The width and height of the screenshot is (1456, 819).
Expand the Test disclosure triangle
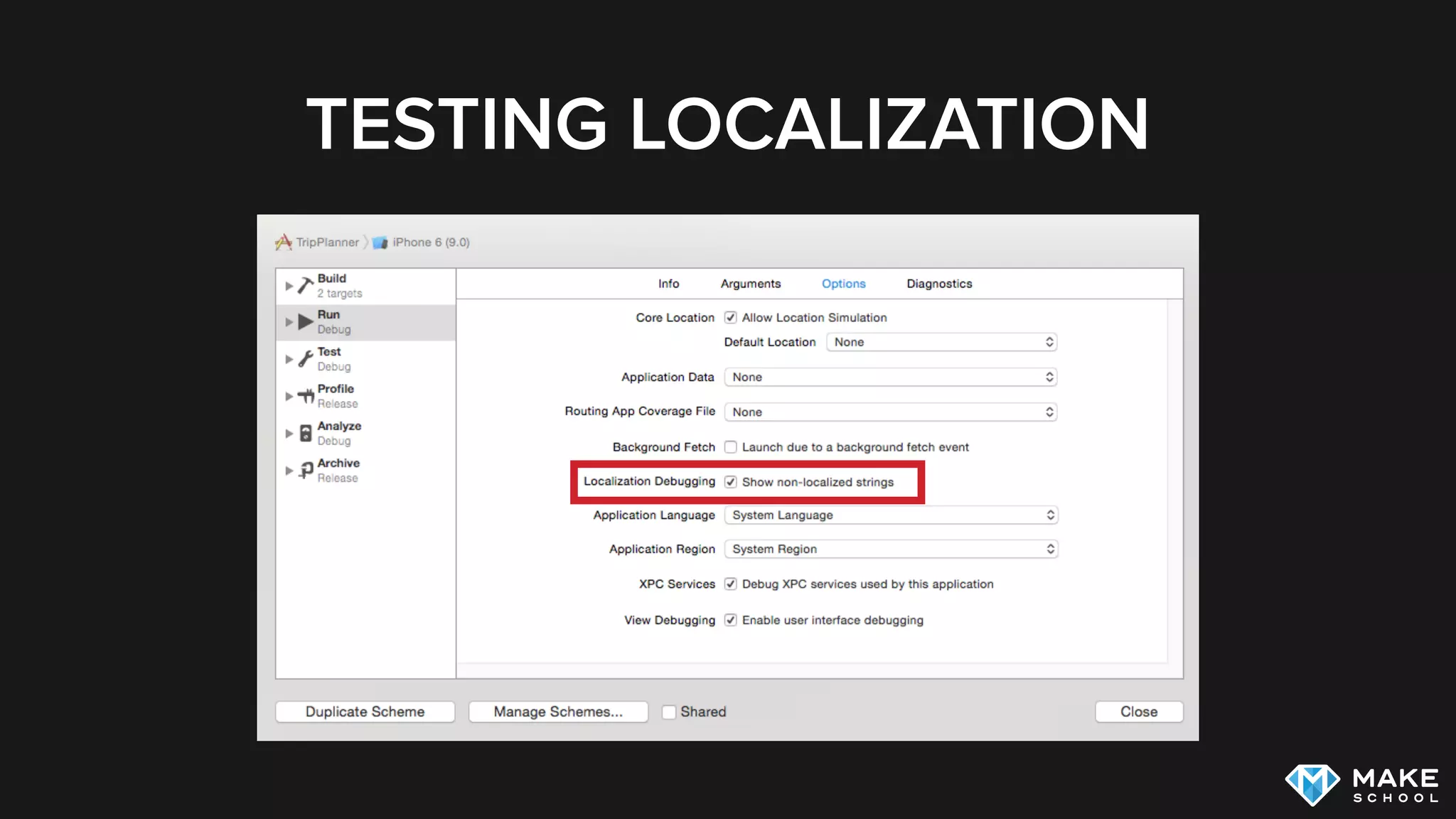pos(289,359)
